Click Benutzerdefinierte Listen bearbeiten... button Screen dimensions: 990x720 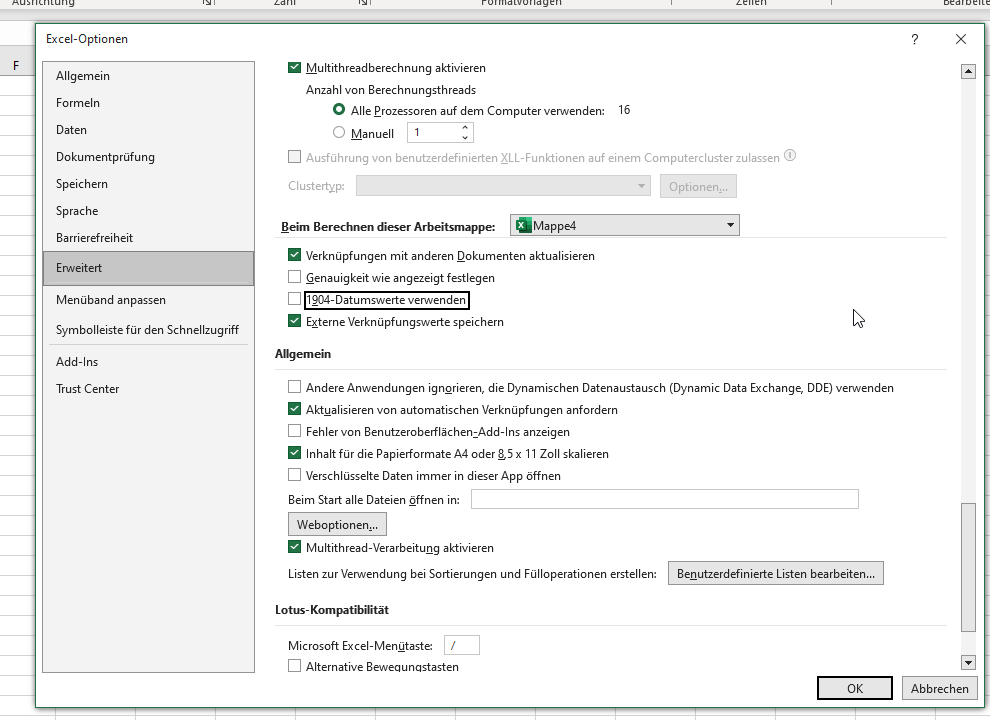point(775,573)
